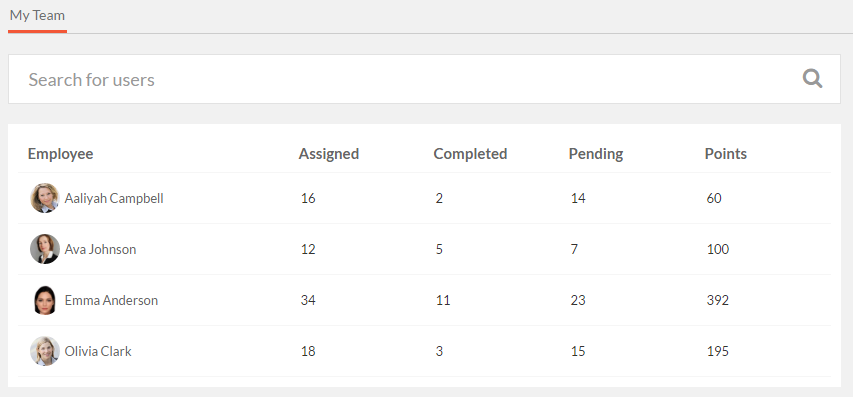This screenshot has height=397, width=853.
Task: Open Aaliyah Campbell's profile avatar
Action: click(x=45, y=198)
